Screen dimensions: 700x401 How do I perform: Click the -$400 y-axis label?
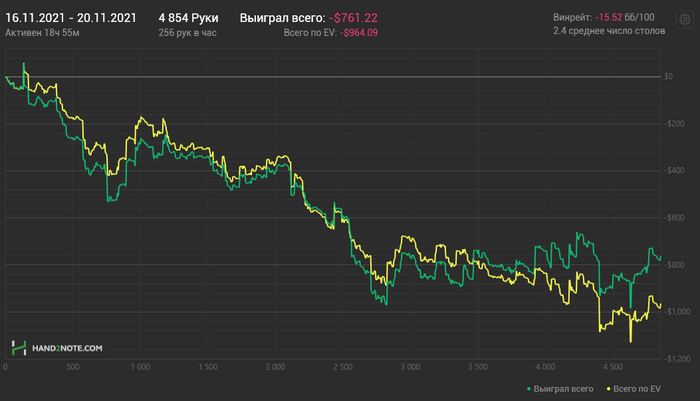(x=674, y=171)
